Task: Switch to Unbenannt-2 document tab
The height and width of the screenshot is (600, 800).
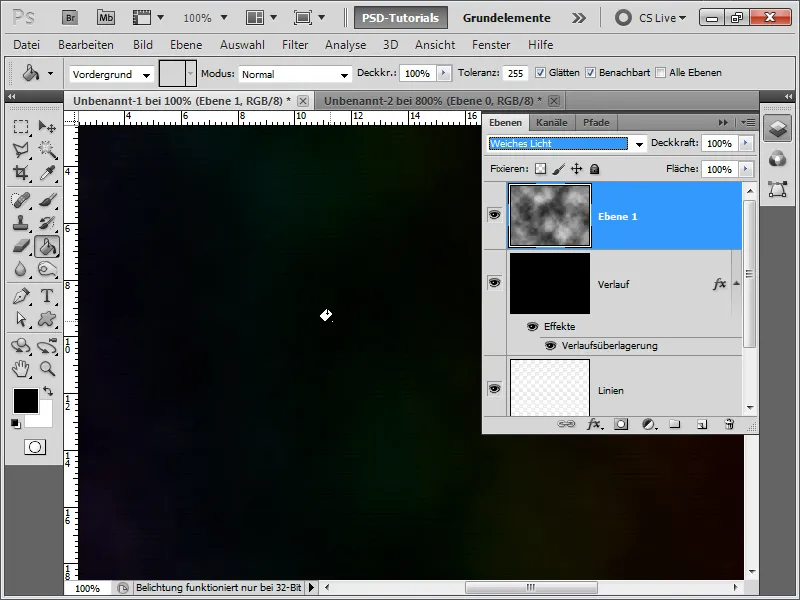Action: [x=433, y=101]
